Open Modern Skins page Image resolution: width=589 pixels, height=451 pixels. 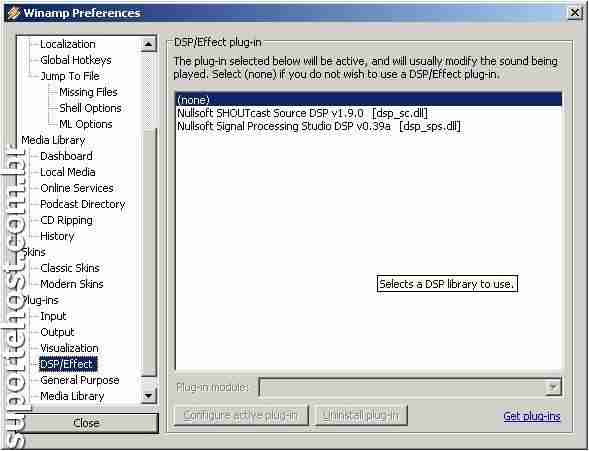point(71,284)
